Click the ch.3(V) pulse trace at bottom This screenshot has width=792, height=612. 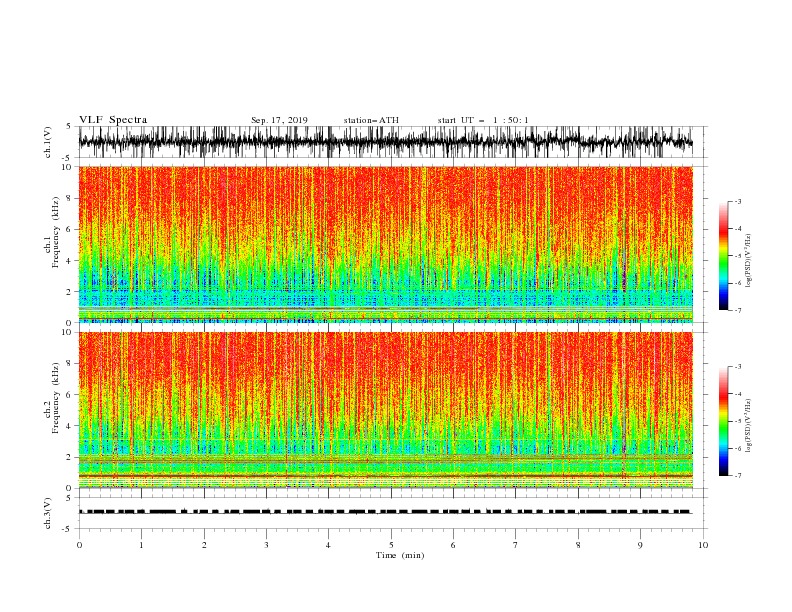tap(385, 512)
